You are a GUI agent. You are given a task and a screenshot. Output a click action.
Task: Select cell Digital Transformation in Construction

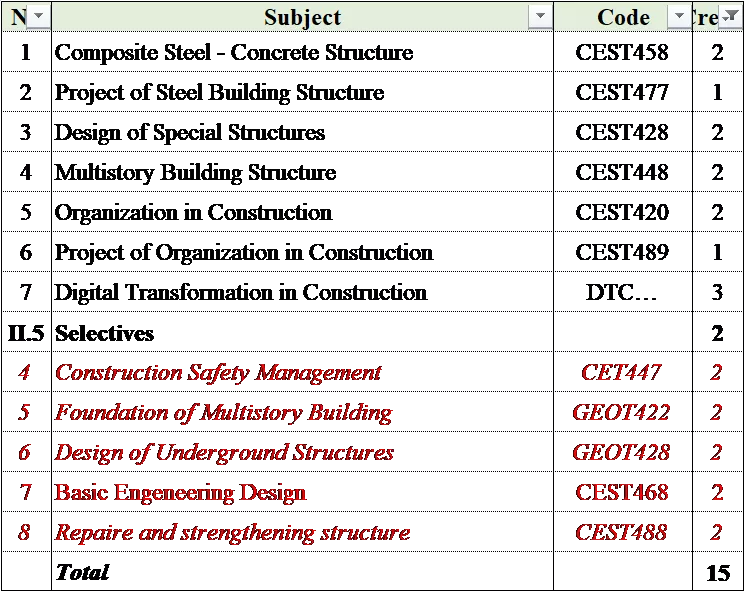pyautogui.click(x=302, y=292)
